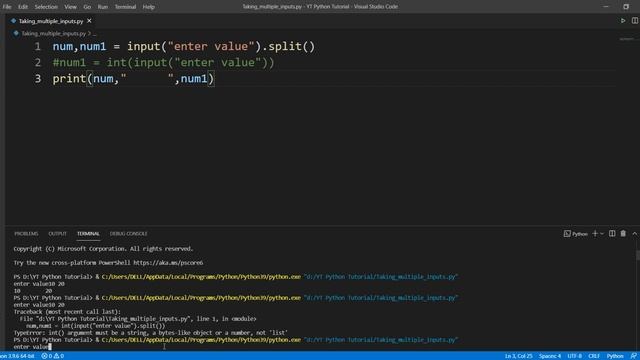This screenshot has height=360, width=640.
Task: Open the View menu
Action: coord(70,7)
